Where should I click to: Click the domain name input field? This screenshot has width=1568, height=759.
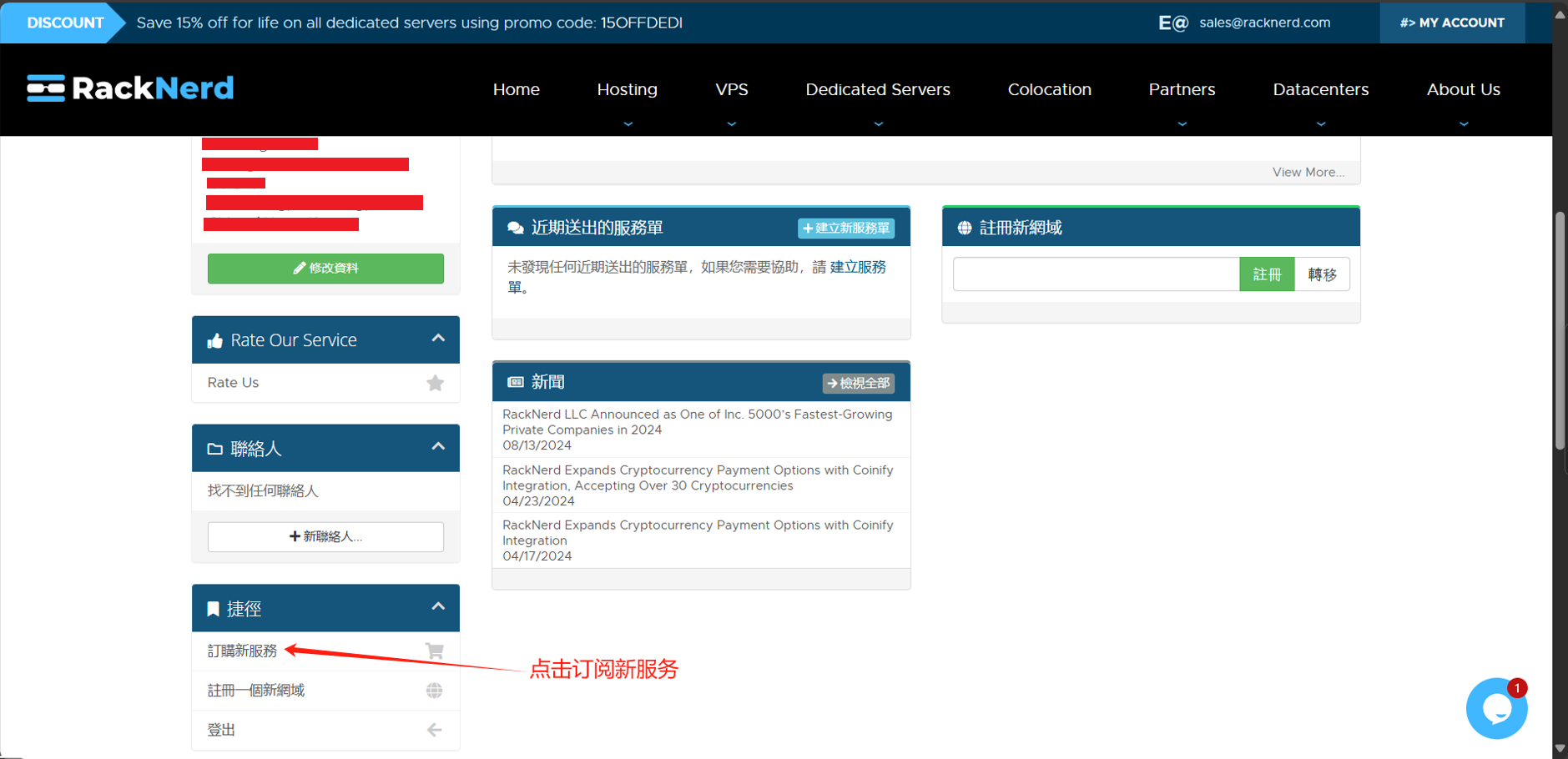[1096, 274]
